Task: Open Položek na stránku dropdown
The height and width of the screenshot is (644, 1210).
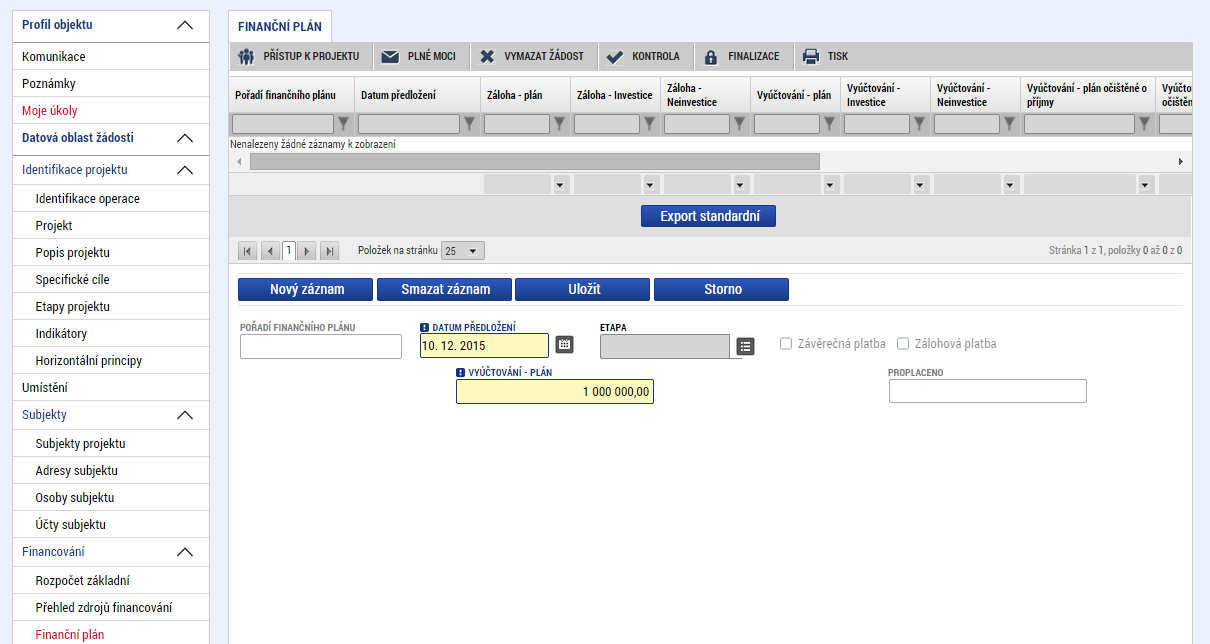Action: (464, 251)
